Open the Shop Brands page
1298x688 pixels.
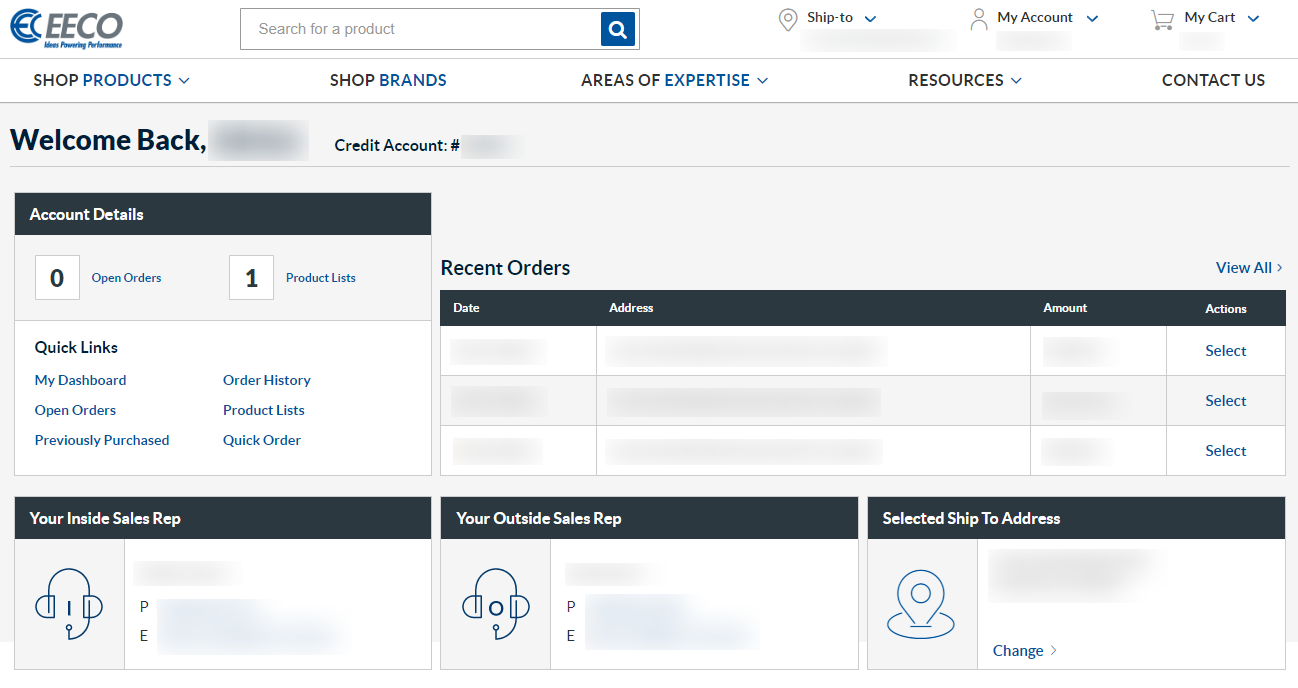388,80
